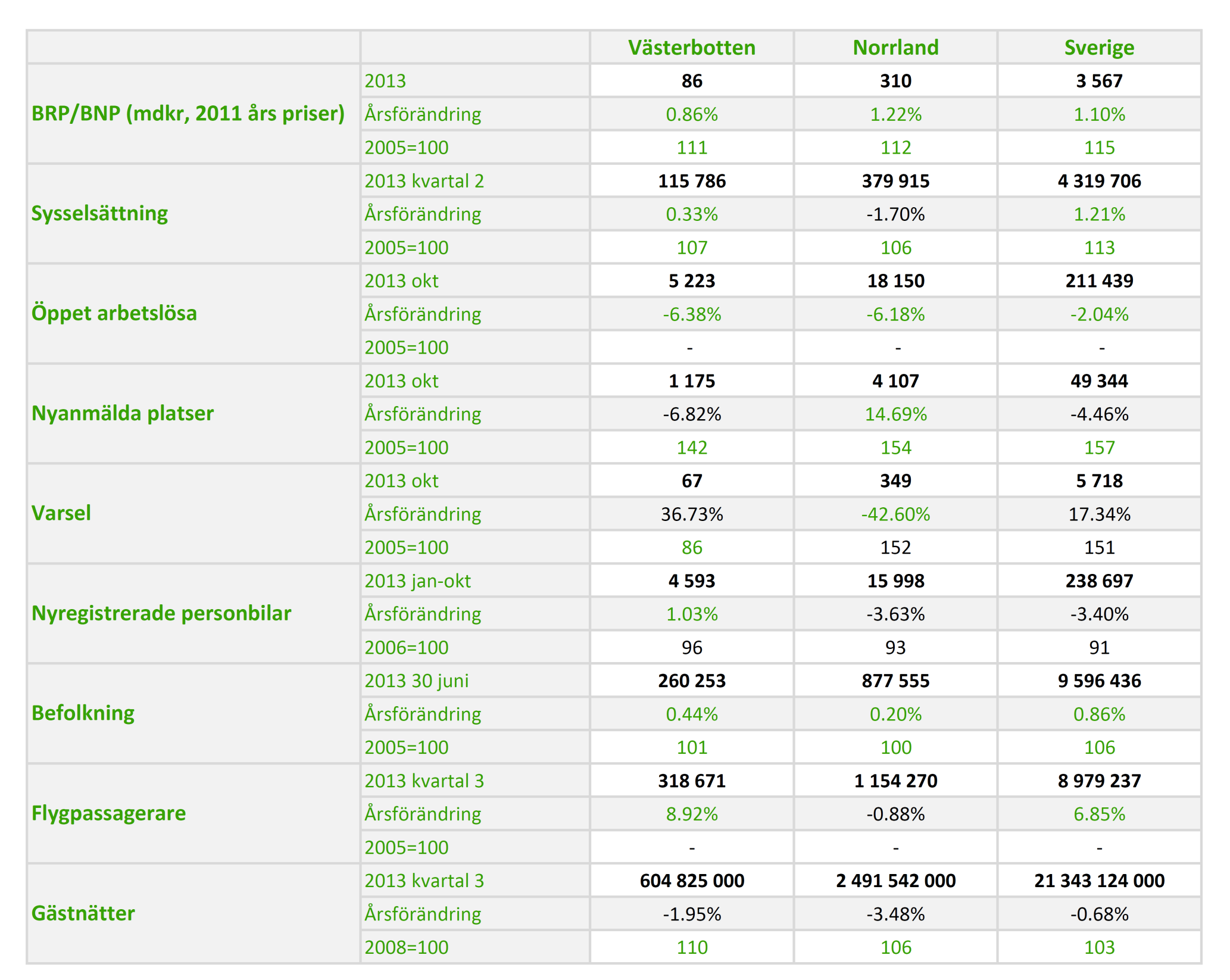The image size is (1230, 980).
Task: Click Sverige BNP index value 115
Action: coord(1099,148)
